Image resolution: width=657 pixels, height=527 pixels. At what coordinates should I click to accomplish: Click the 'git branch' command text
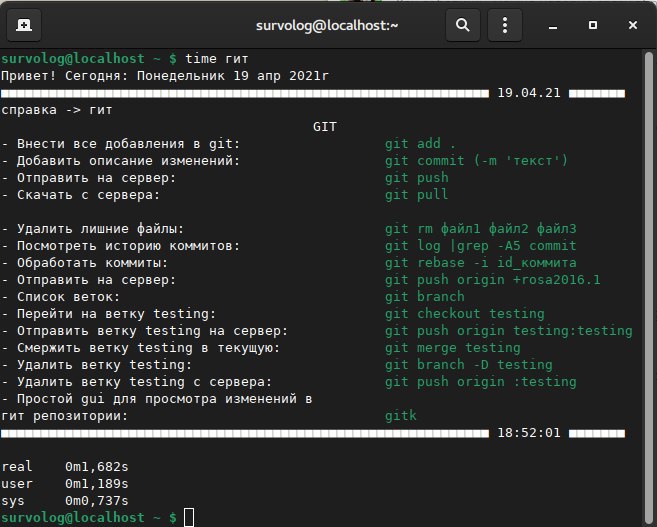click(x=425, y=297)
